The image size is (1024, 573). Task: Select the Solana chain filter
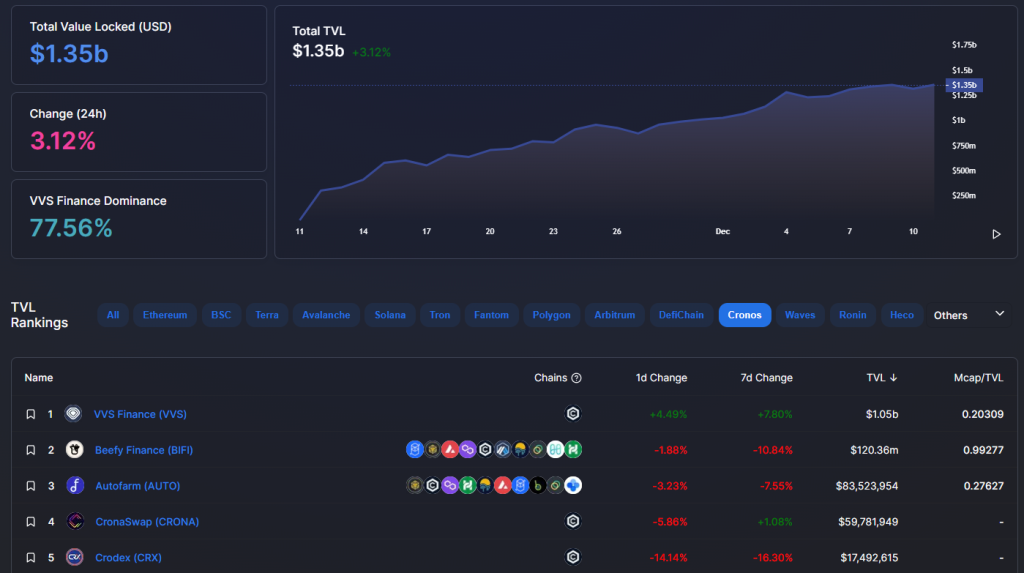click(390, 315)
